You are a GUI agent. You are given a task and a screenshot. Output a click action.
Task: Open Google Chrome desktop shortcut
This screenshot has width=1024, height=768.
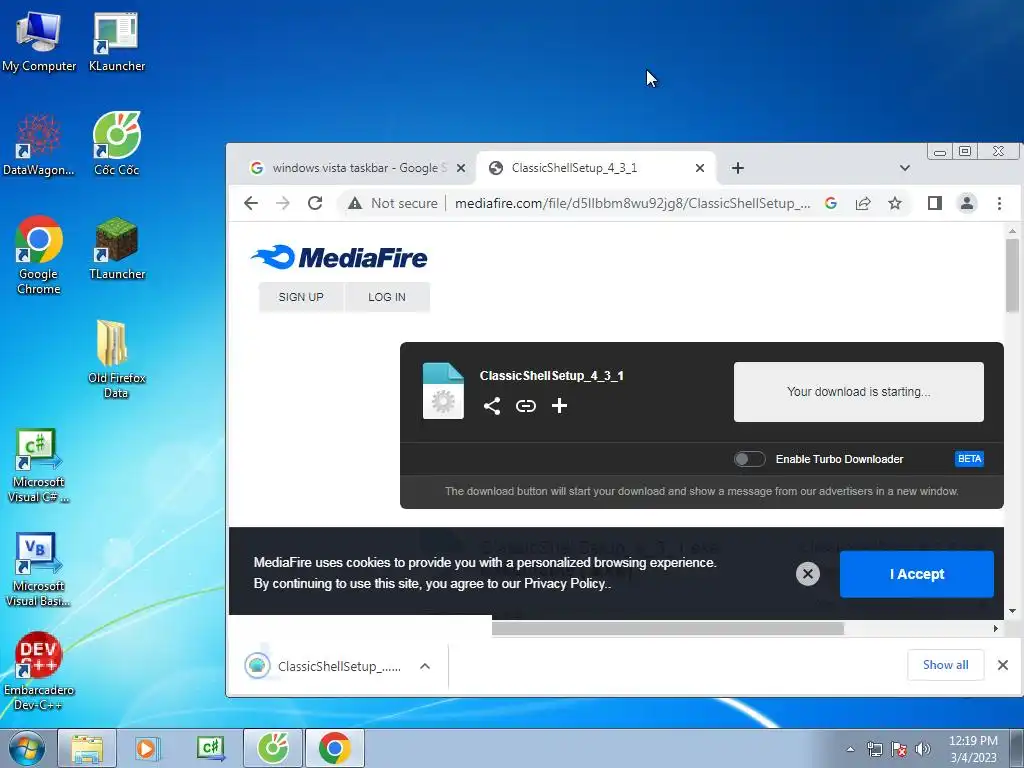click(39, 256)
